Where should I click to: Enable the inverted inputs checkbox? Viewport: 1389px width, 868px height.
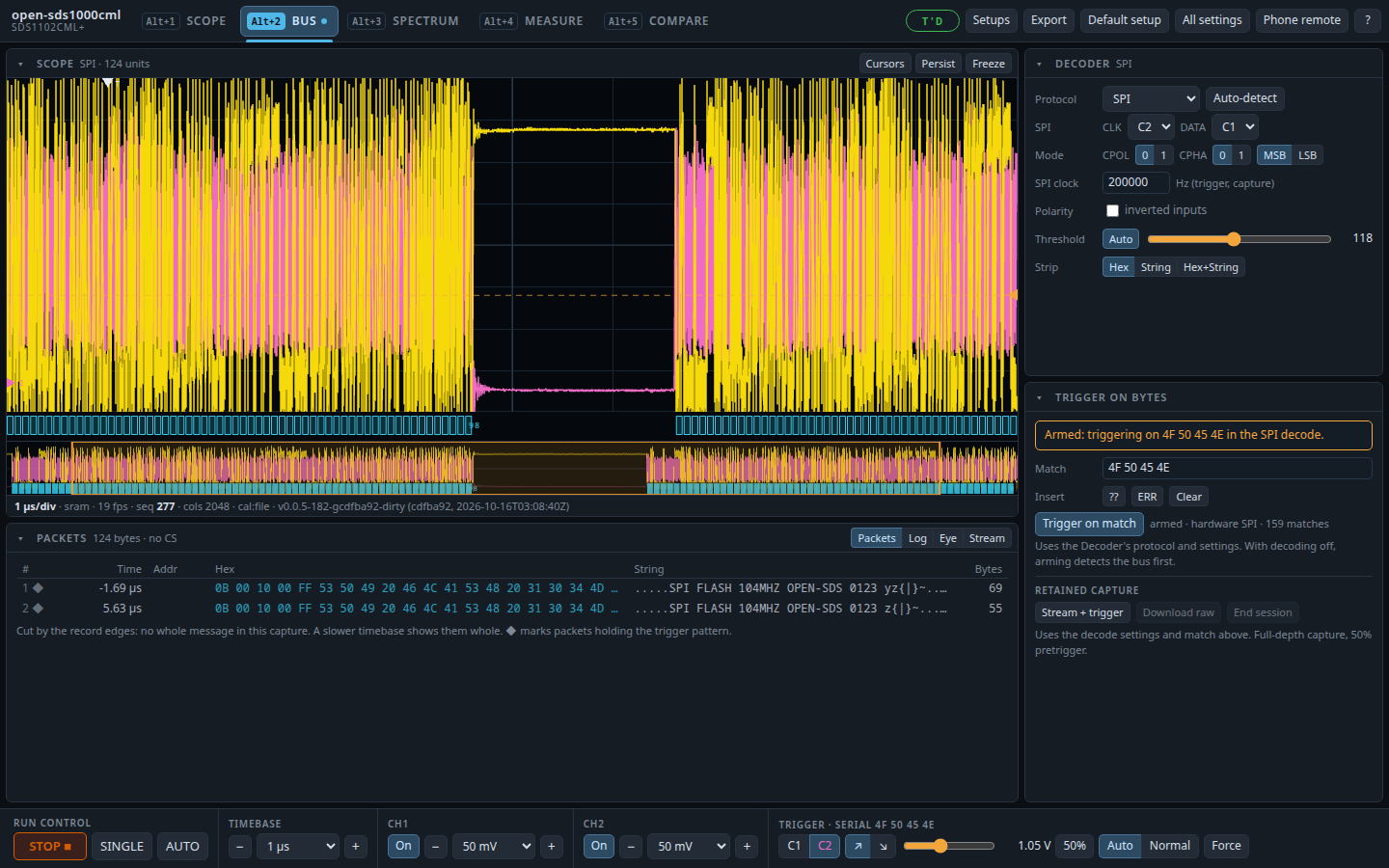tap(1112, 210)
